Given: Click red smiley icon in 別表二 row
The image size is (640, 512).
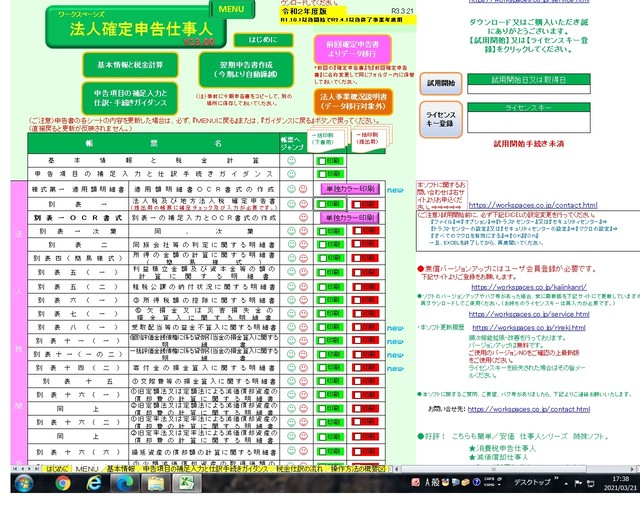Looking at the screenshot, I should pyautogui.click(x=303, y=245).
